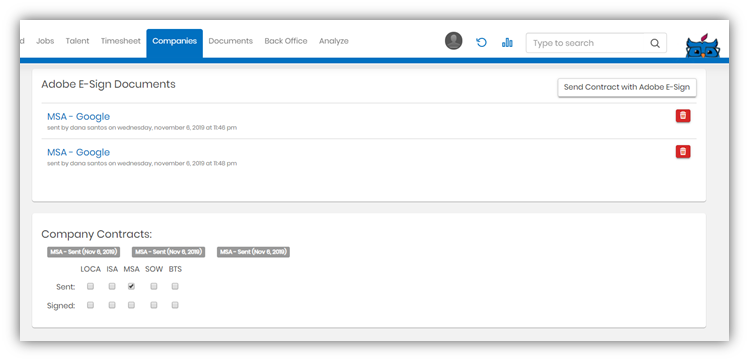749x361 pixels.
Task: Click the Signed: row label
Action: pos(61,306)
